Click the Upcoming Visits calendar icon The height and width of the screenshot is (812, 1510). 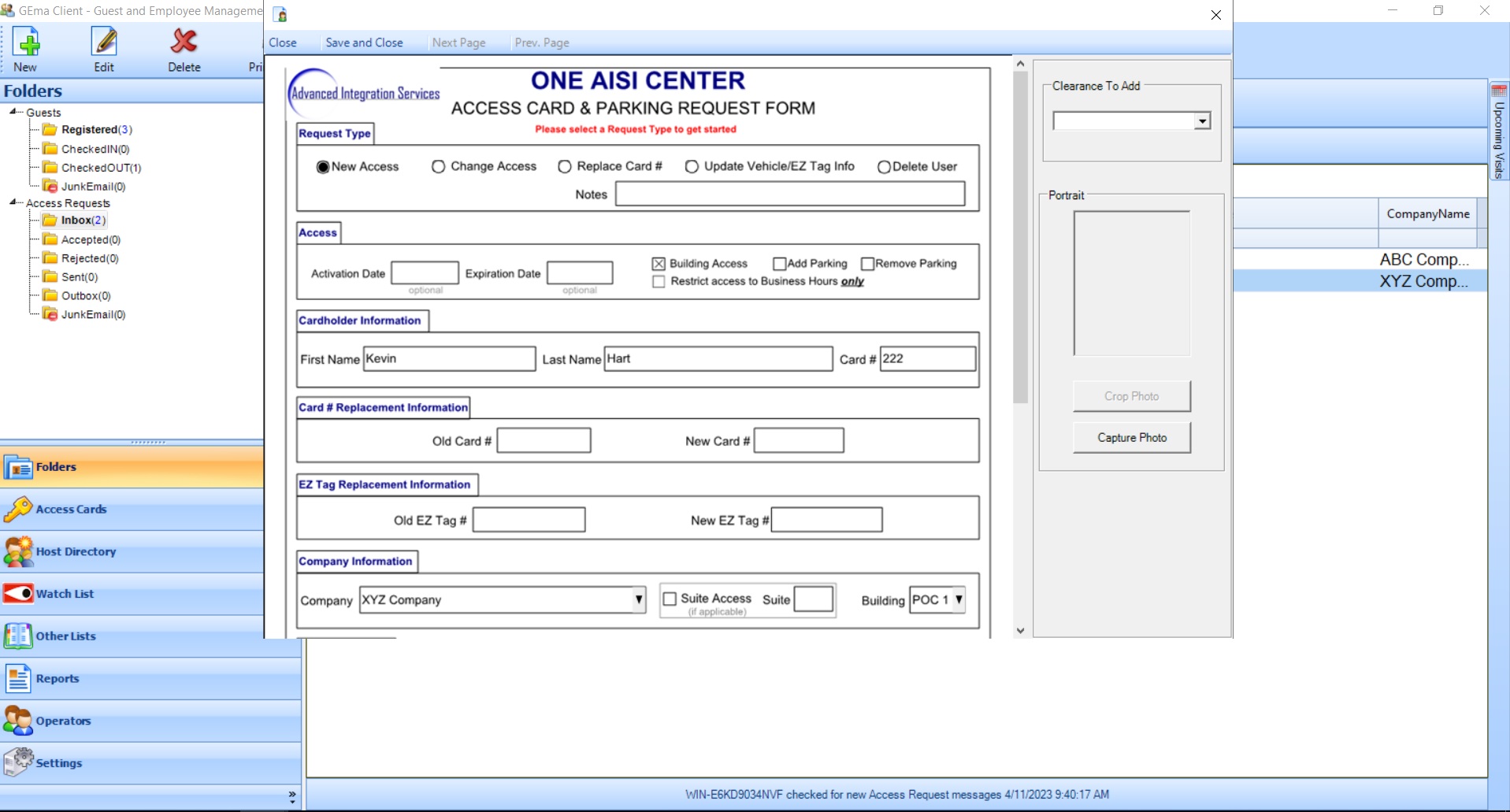[x=1499, y=91]
